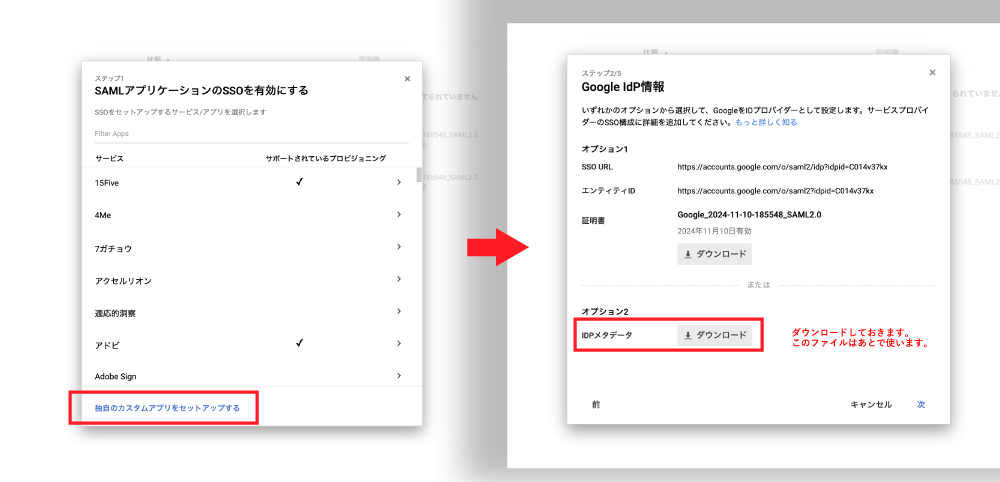Open the 適応的洞察 service chevron

click(x=399, y=312)
